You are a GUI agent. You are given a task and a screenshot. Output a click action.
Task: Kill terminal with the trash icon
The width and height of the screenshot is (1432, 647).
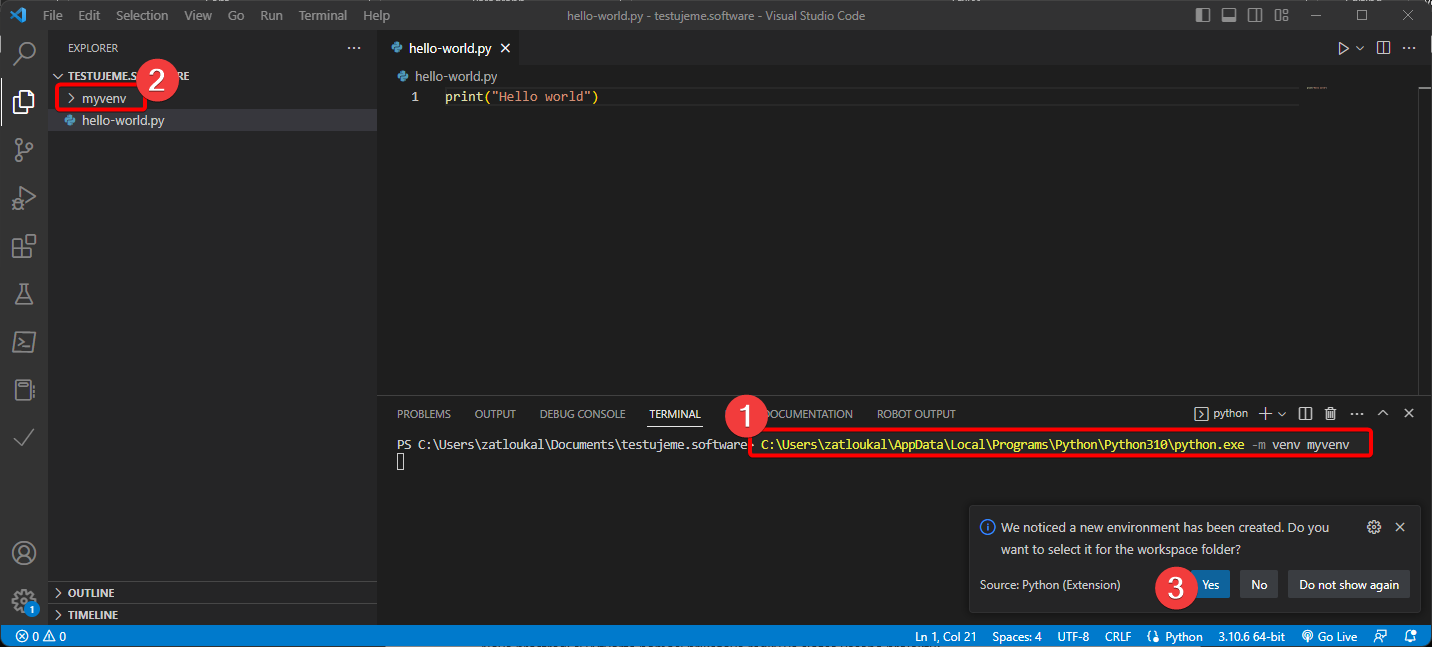click(1330, 414)
